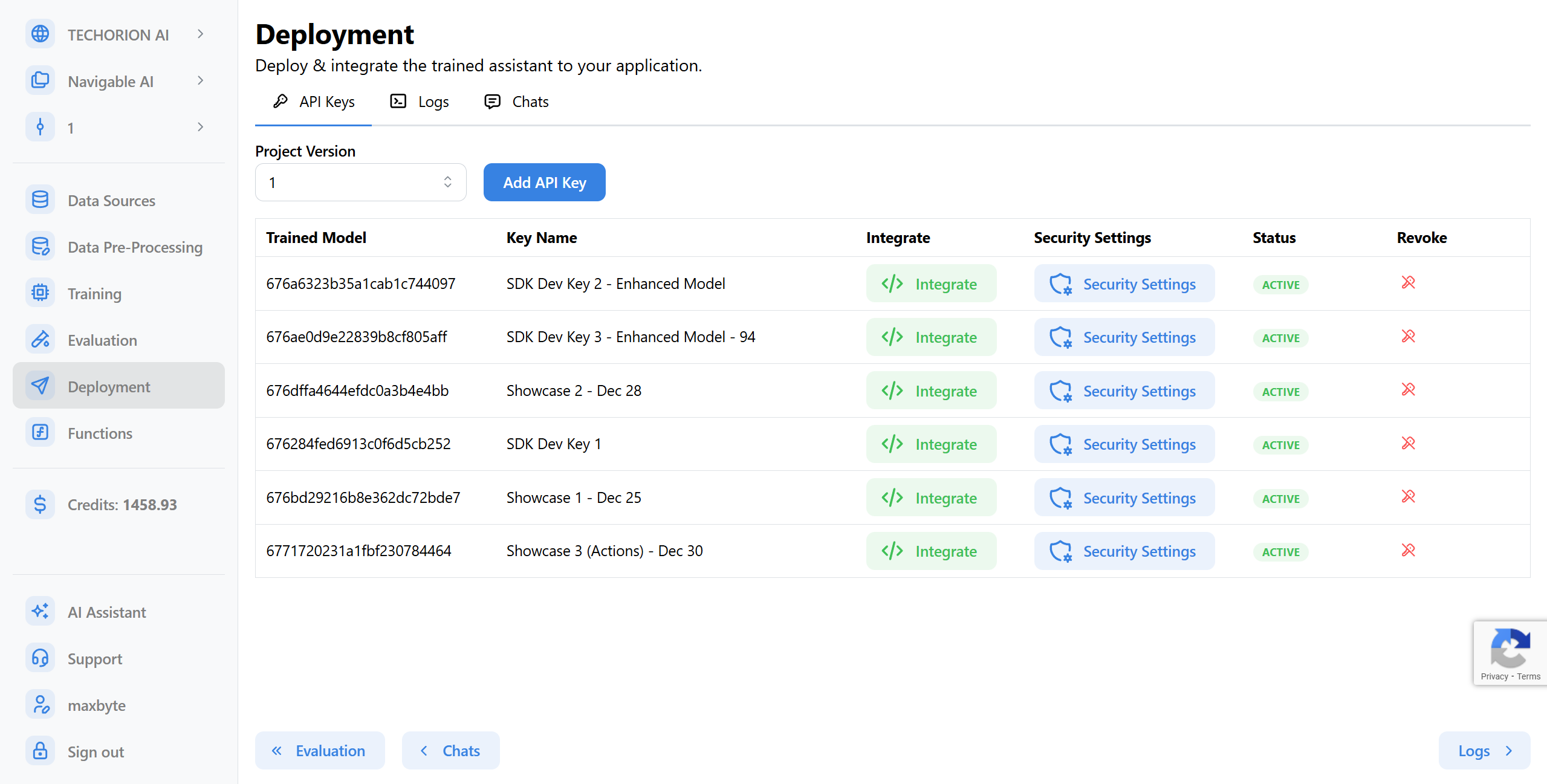This screenshot has width=1547, height=784.
Task: Revoke the Showcase 2 - Dec 28 key
Action: [1408, 390]
